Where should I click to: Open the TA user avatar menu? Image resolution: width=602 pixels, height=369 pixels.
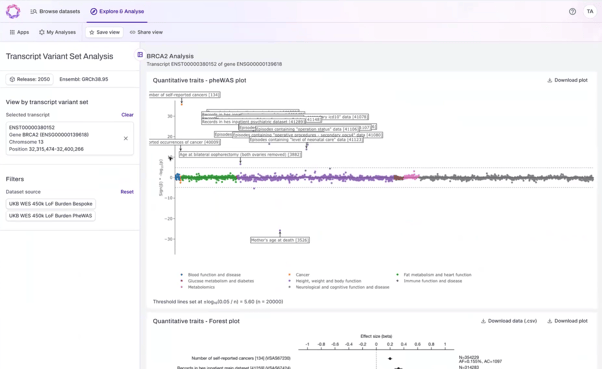(590, 12)
